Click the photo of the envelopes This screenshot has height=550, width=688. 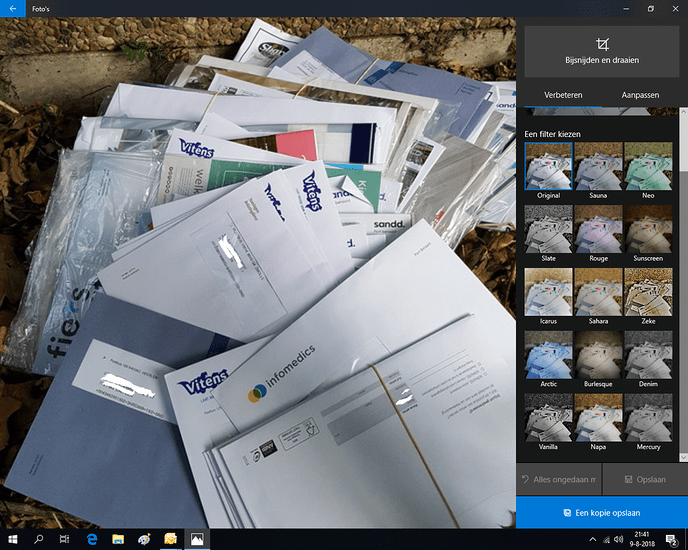(258, 273)
